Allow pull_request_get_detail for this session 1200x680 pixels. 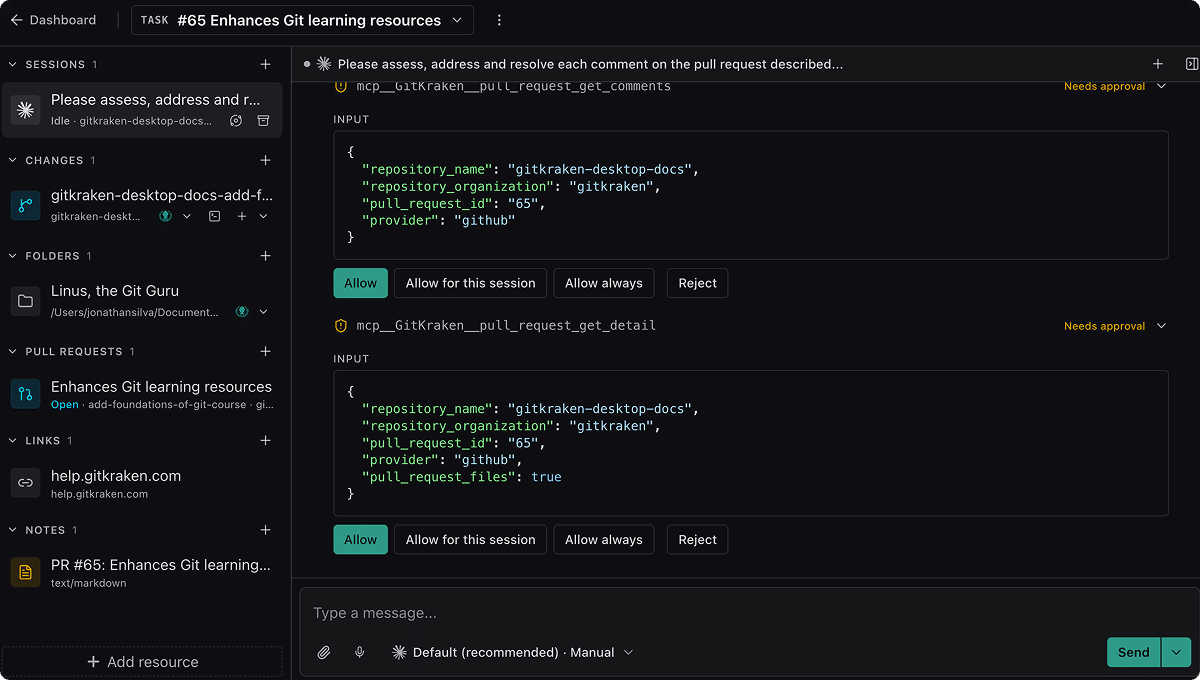click(x=471, y=540)
